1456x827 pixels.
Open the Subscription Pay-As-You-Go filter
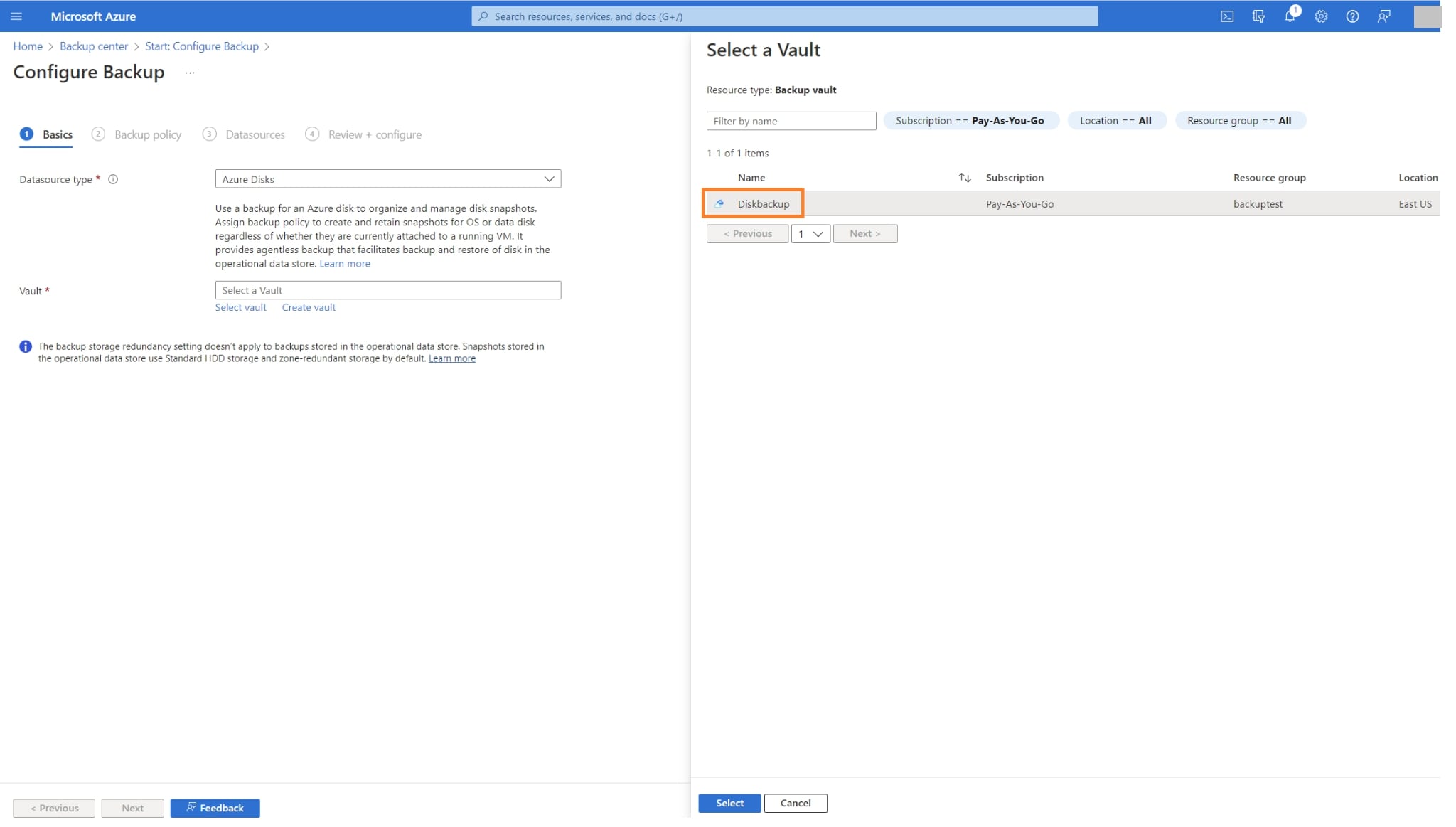[x=970, y=121]
